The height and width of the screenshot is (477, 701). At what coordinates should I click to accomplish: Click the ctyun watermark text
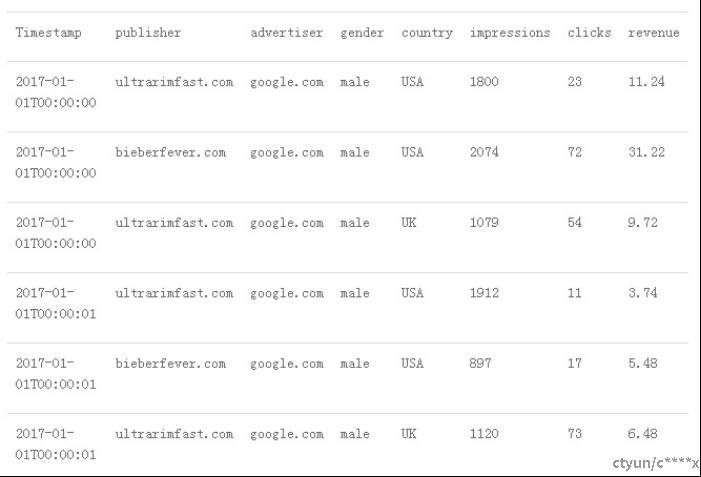[655, 463]
